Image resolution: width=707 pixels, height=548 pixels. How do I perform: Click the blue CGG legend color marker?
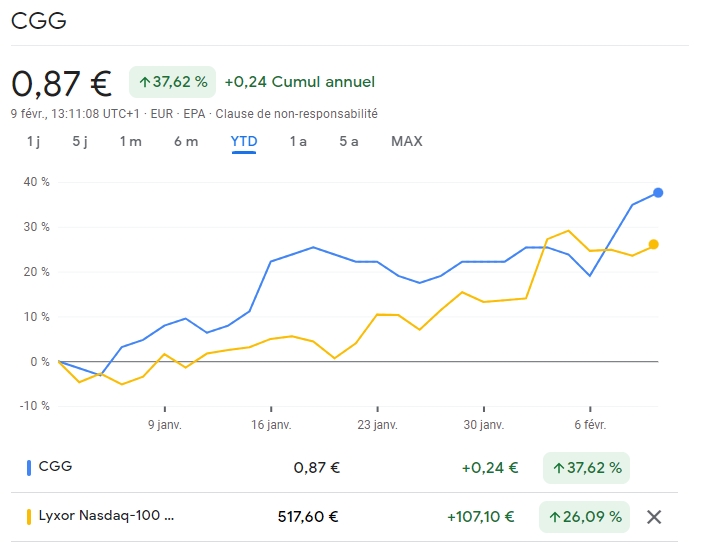(28, 466)
